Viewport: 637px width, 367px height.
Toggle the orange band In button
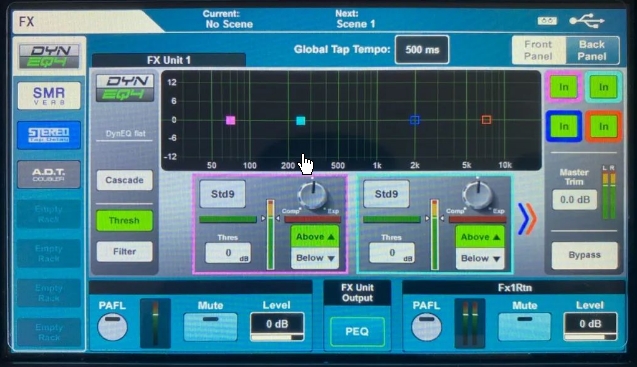(603, 126)
